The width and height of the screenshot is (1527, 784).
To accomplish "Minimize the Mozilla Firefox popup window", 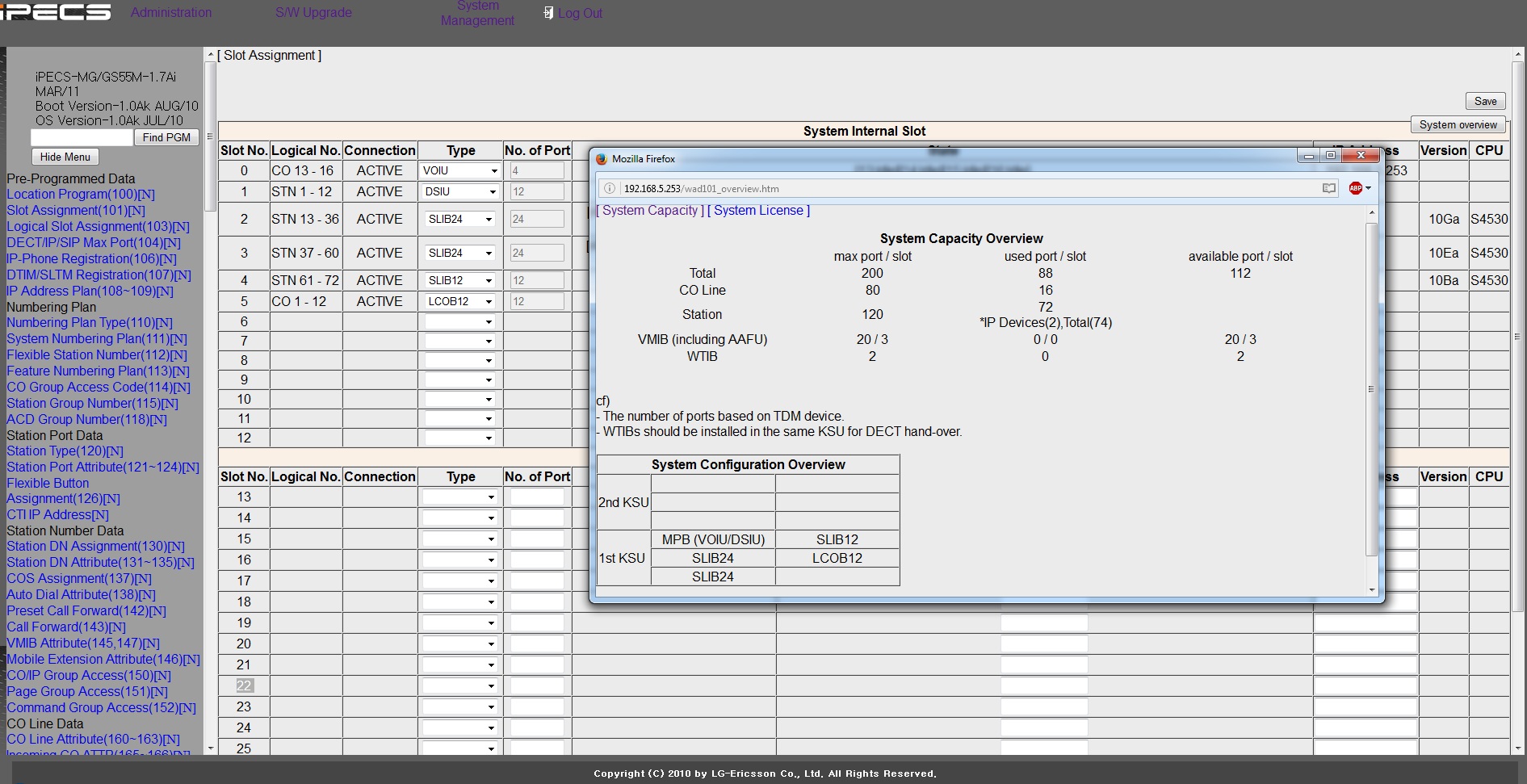I will pos(1308,156).
